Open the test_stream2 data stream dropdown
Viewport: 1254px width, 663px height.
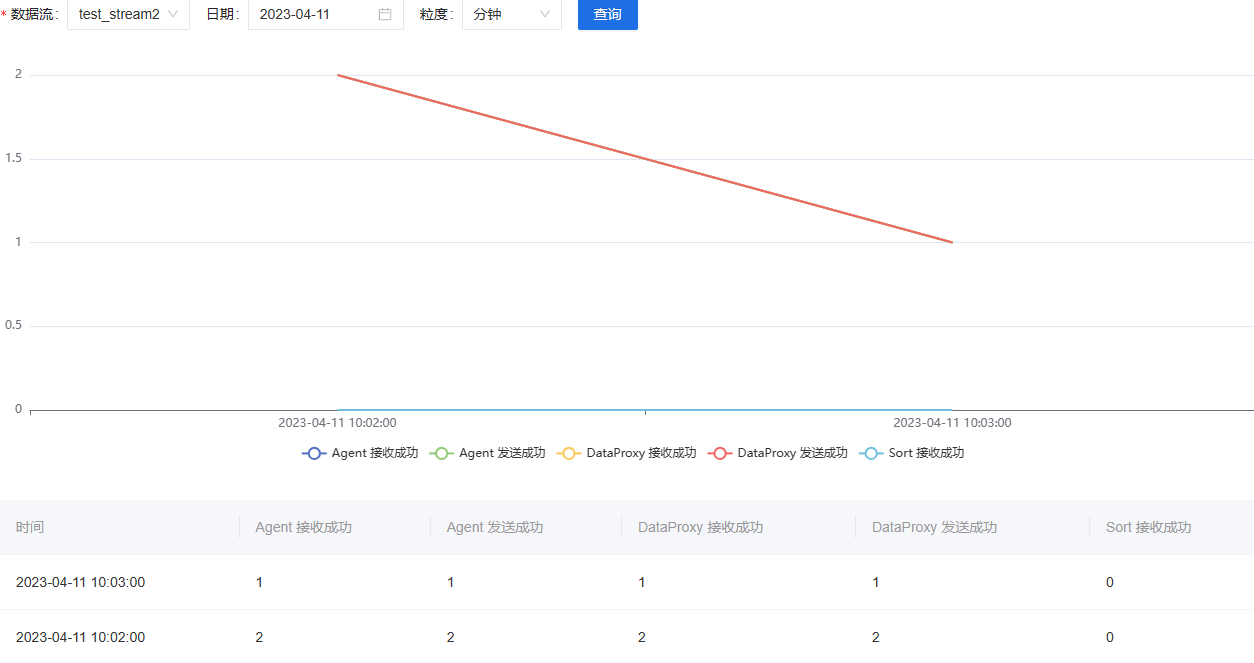point(128,14)
